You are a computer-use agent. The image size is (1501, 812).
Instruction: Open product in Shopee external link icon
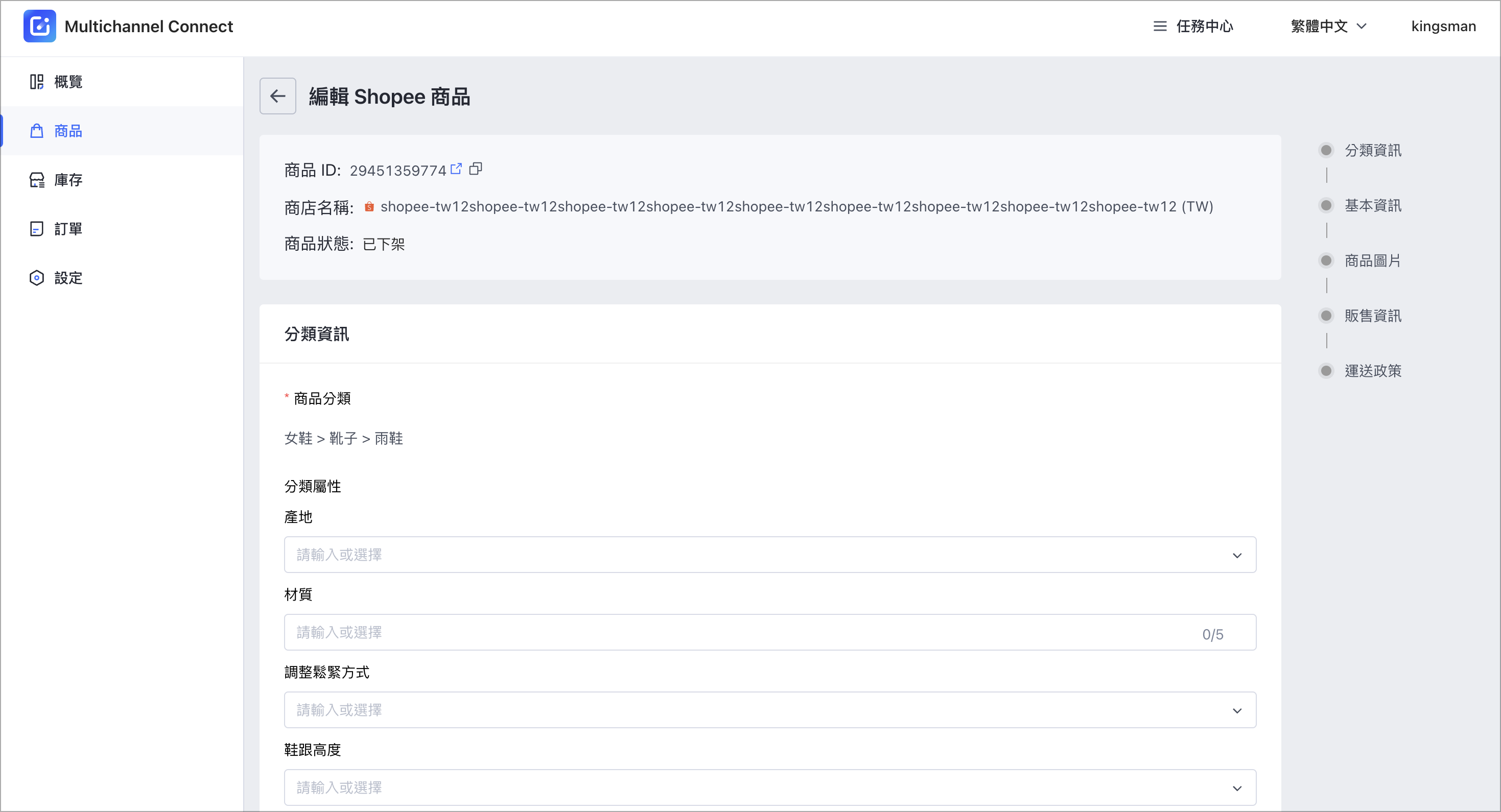tap(456, 169)
